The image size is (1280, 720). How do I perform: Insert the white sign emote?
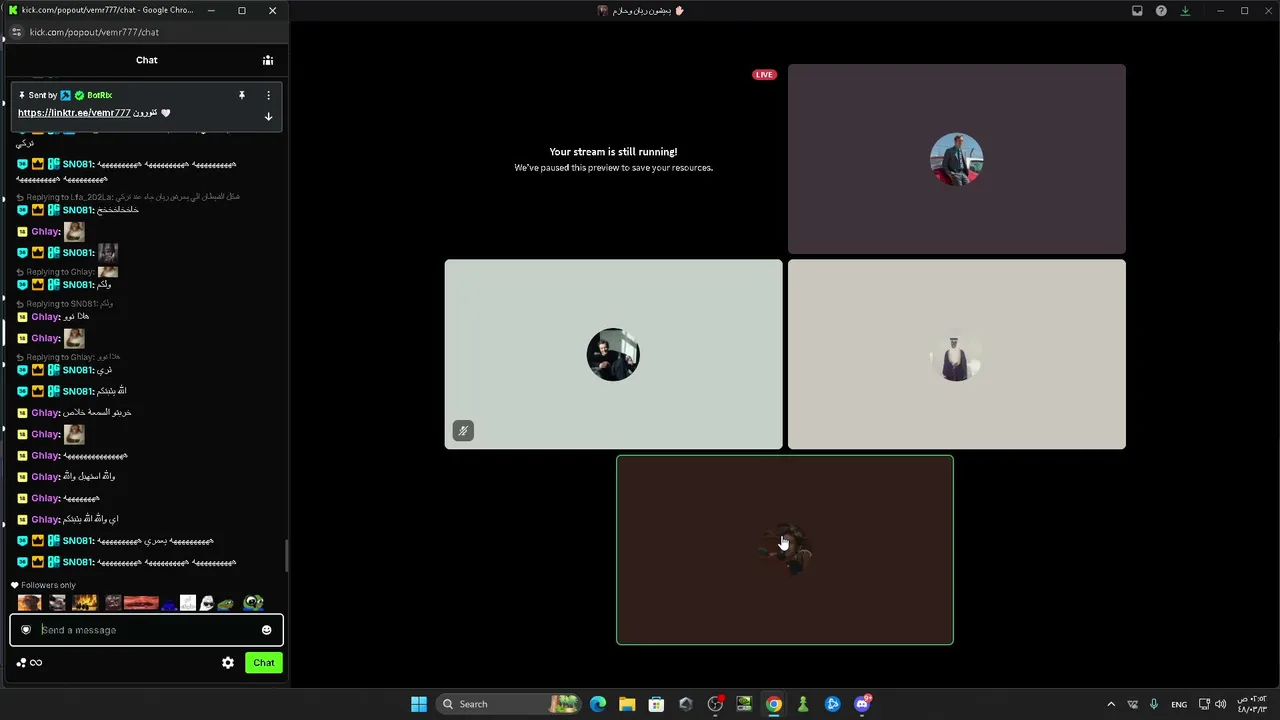187,603
